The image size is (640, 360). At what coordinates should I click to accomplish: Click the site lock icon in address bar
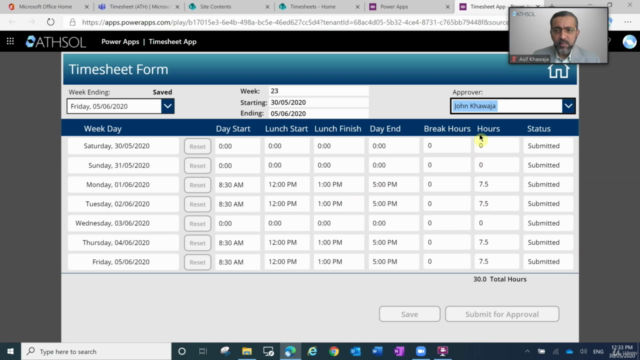[x=73, y=22]
